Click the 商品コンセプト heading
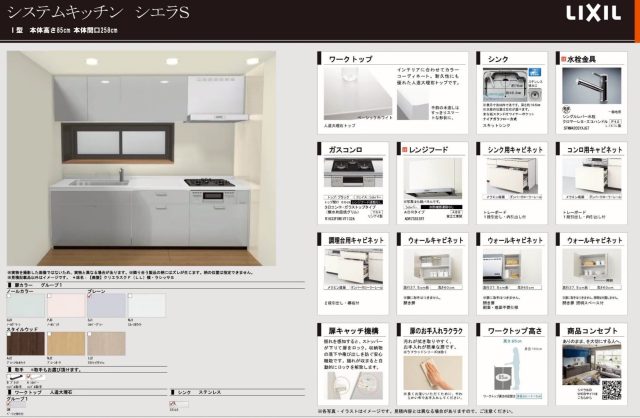 tap(592, 331)
